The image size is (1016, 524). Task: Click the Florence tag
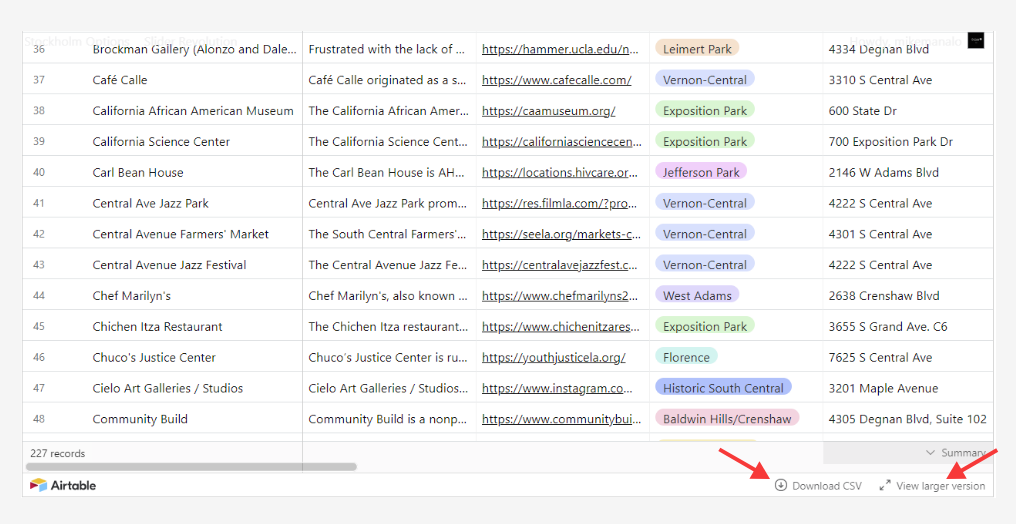click(x=686, y=357)
